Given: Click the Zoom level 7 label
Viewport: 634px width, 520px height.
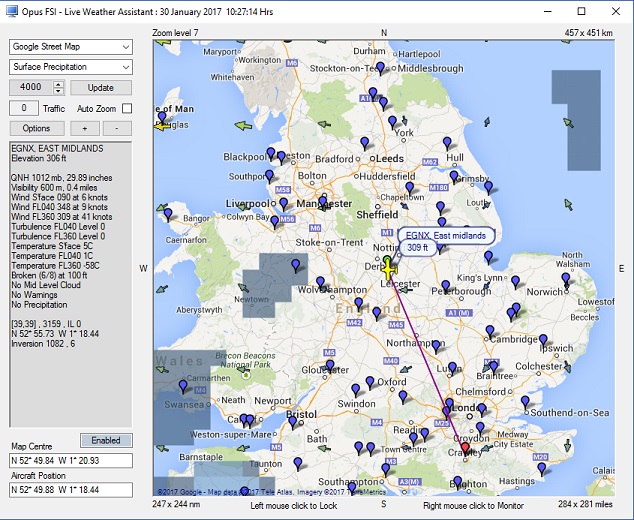Looking at the screenshot, I should (x=175, y=33).
